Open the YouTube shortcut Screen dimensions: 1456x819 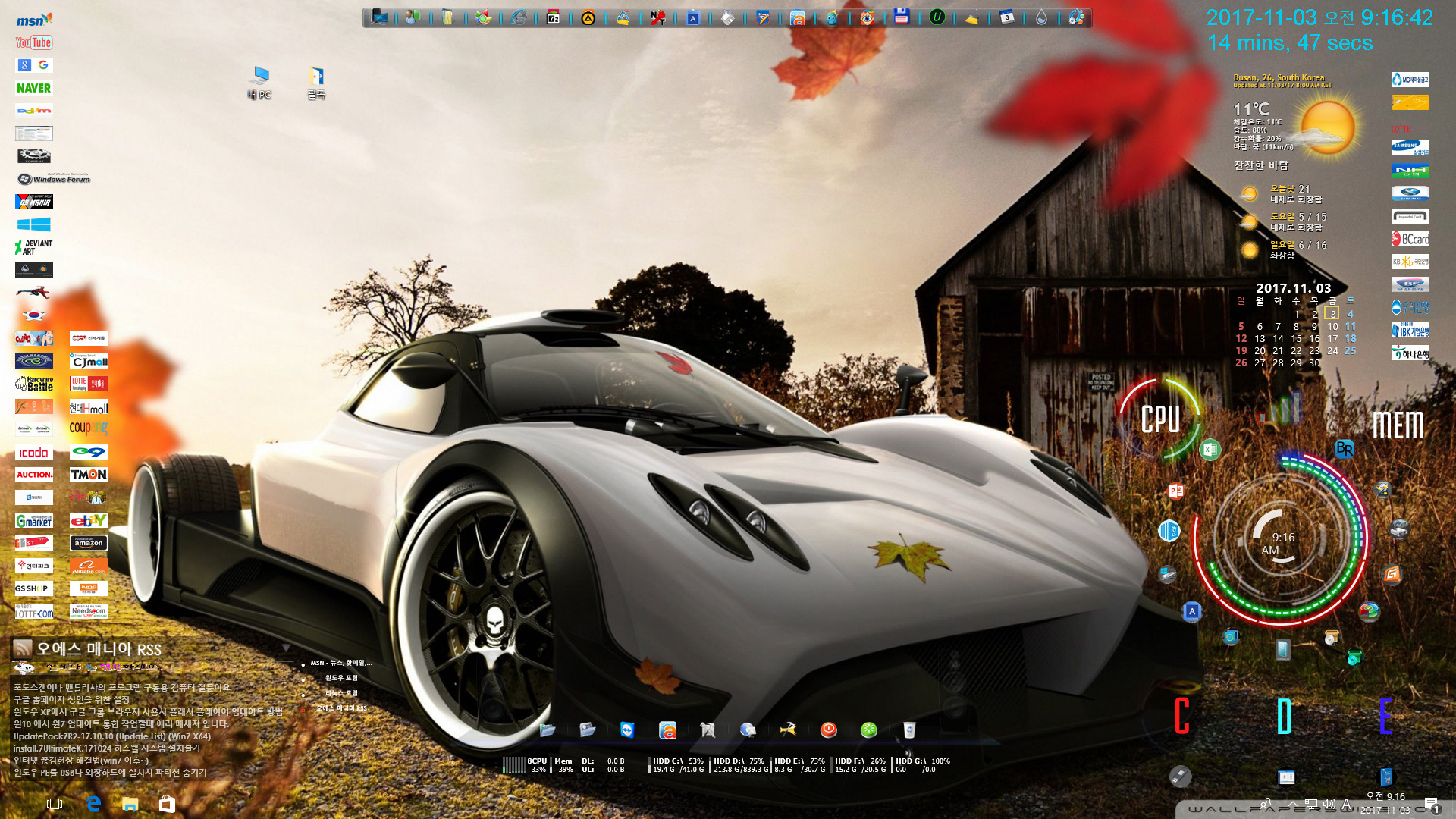34,42
